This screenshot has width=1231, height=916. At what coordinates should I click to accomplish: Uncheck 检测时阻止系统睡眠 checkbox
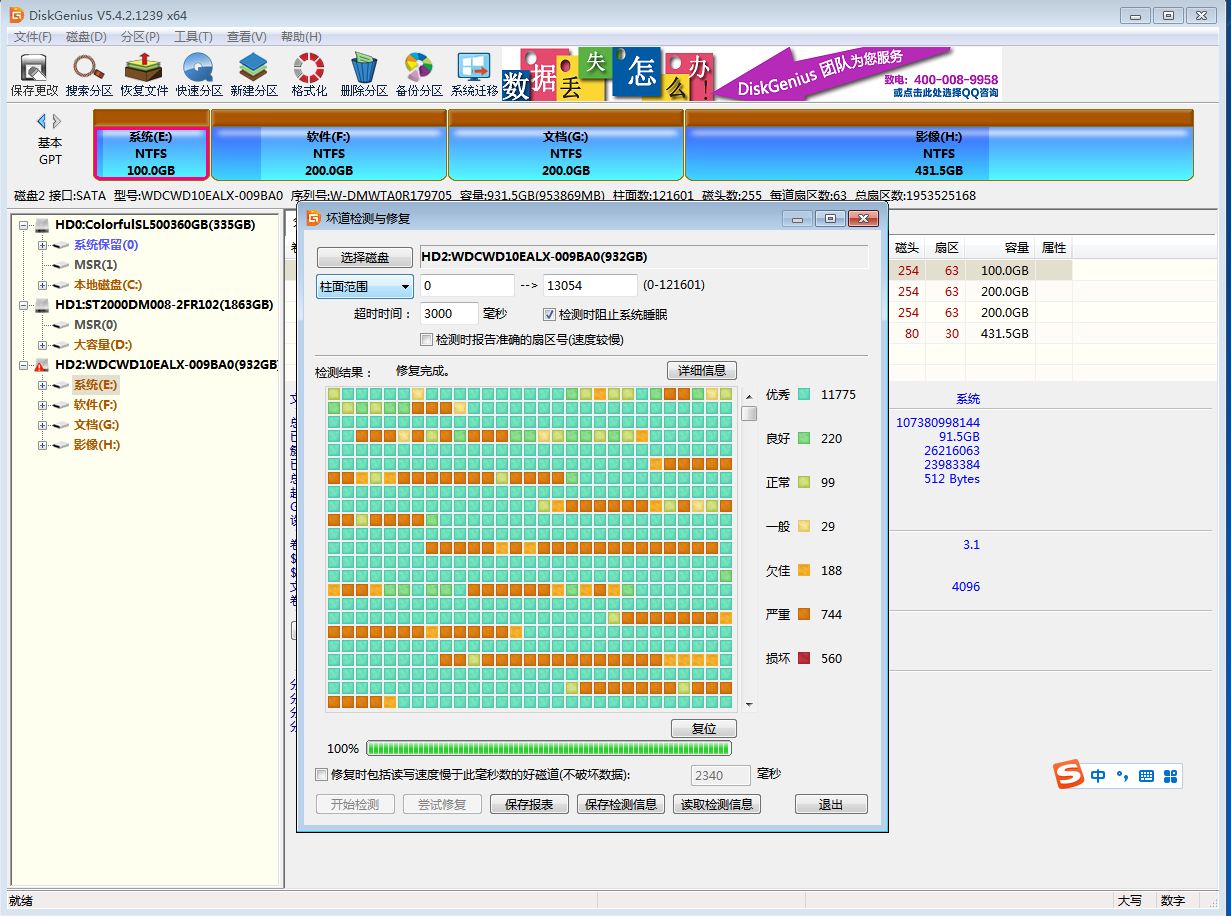click(548, 314)
